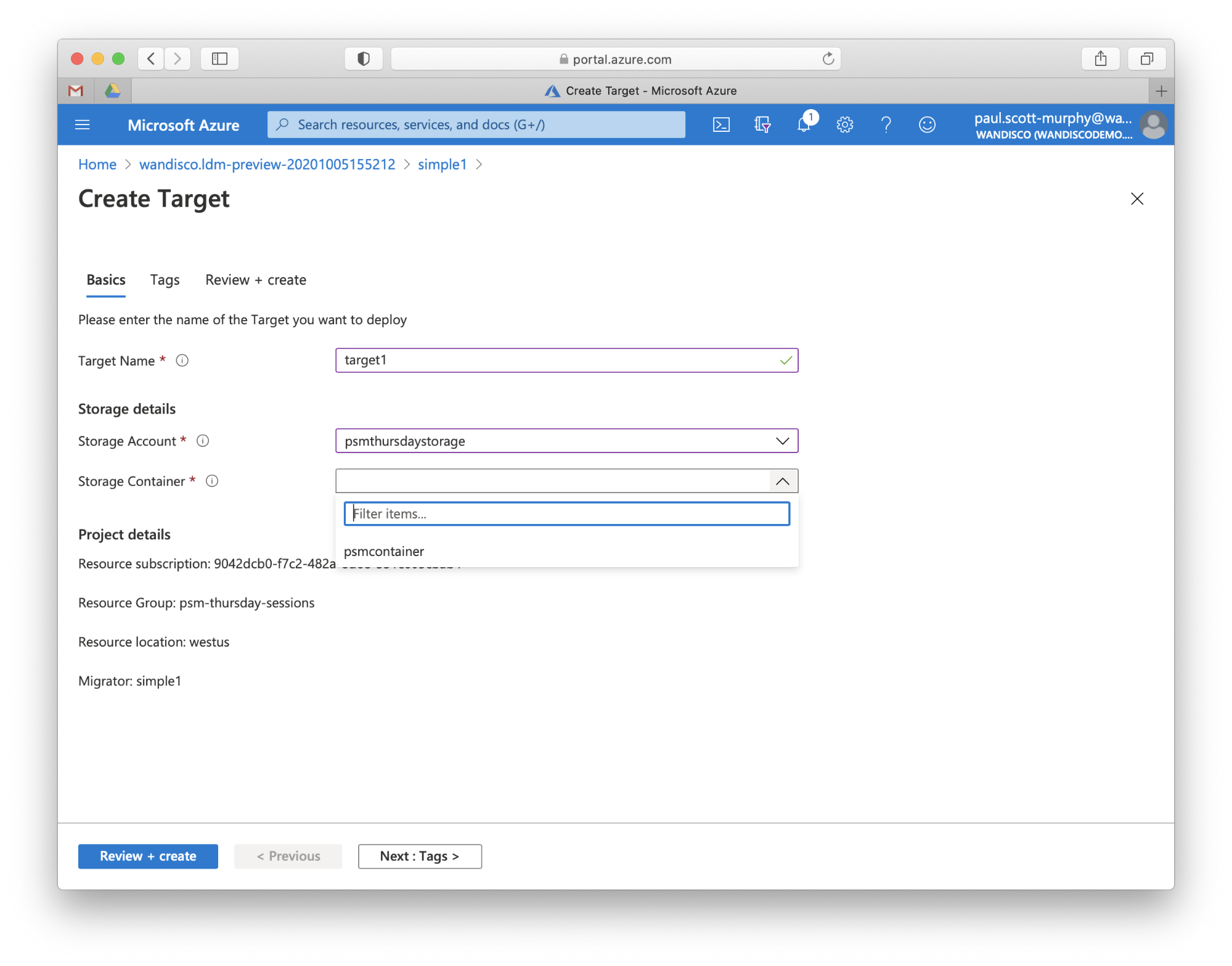Image resolution: width=1232 pixels, height=966 pixels.
Task: Open portal settings gear
Action: pos(844,125)
